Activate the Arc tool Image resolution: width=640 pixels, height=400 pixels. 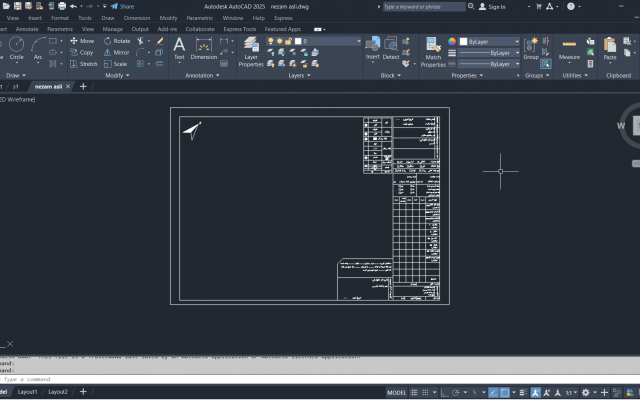tap(38, 48)
